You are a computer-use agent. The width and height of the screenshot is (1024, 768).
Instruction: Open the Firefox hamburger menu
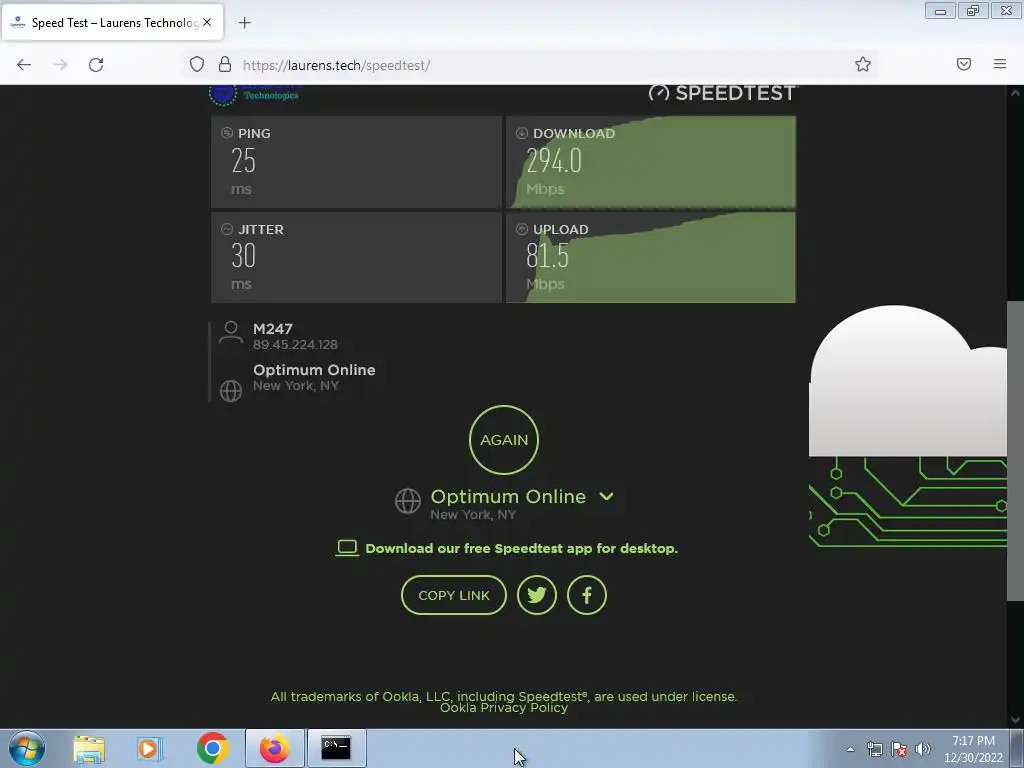[1000, 64]
